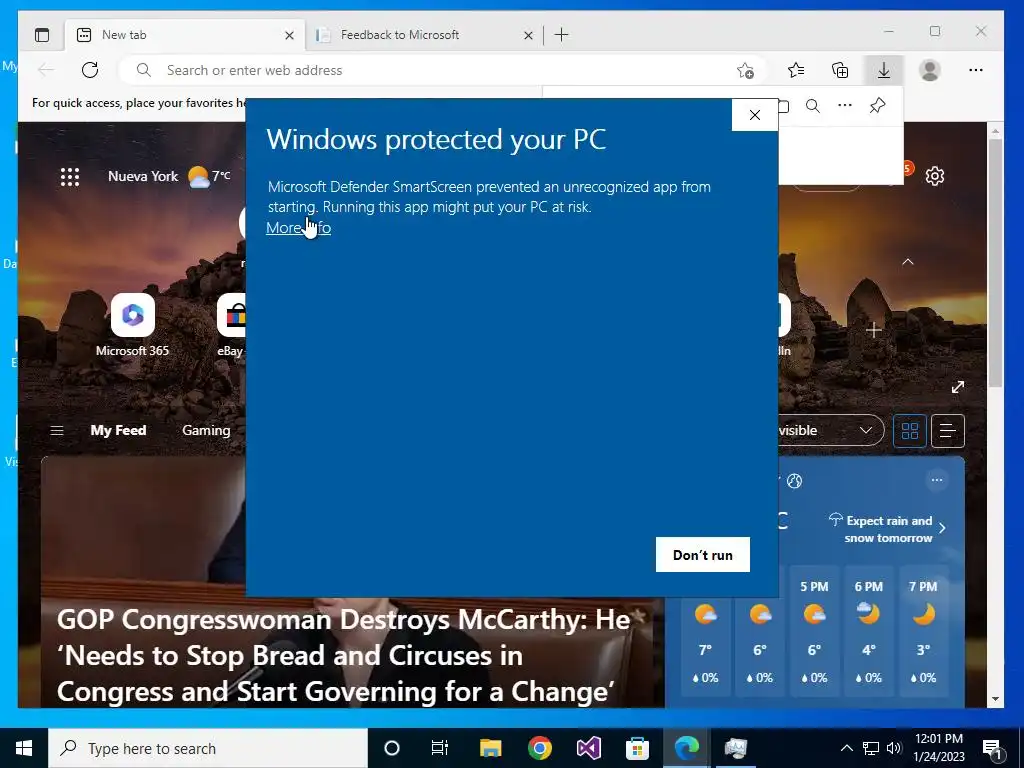
Task: Open the Collections icon
Action: point(840,70)
